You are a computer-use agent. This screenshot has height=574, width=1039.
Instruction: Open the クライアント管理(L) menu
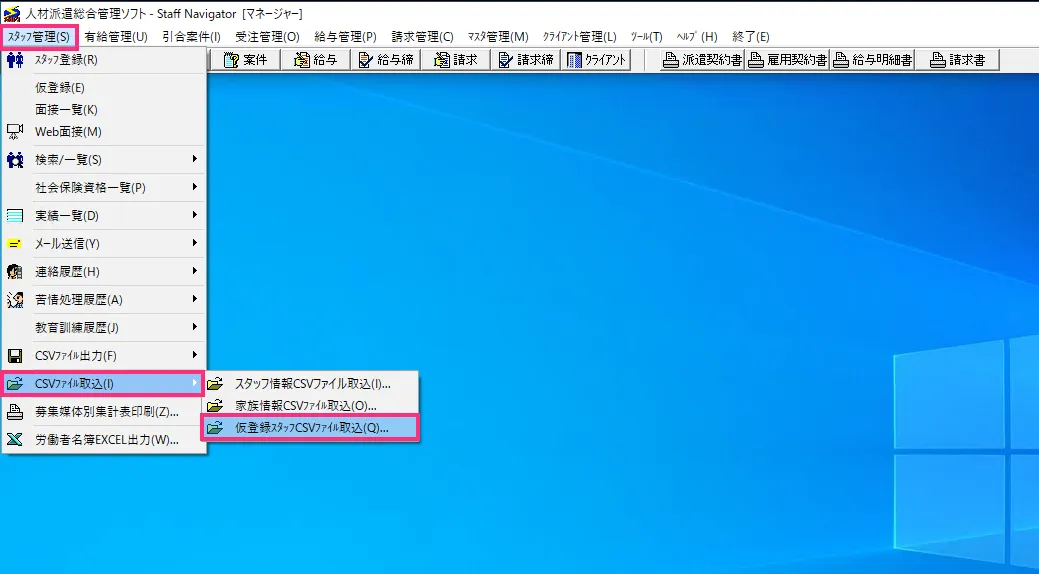pos(580,37)
